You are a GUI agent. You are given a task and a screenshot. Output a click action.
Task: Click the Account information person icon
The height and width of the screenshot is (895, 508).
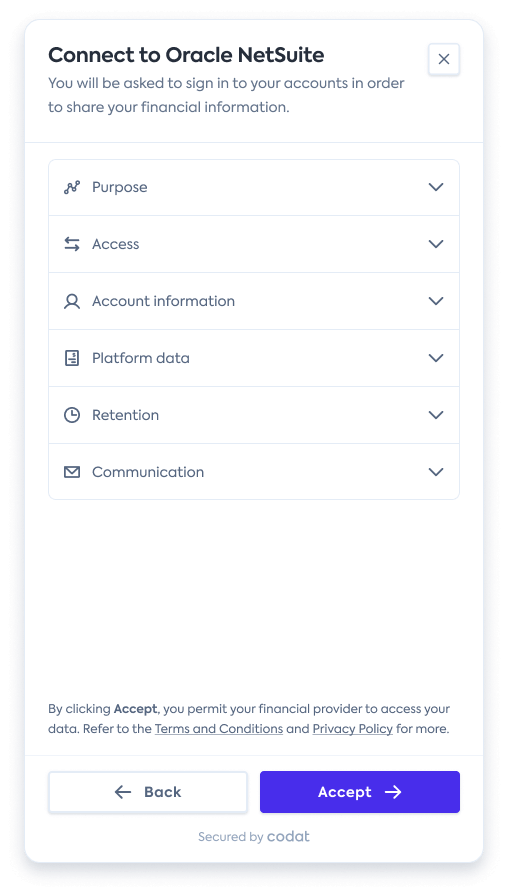72,301
